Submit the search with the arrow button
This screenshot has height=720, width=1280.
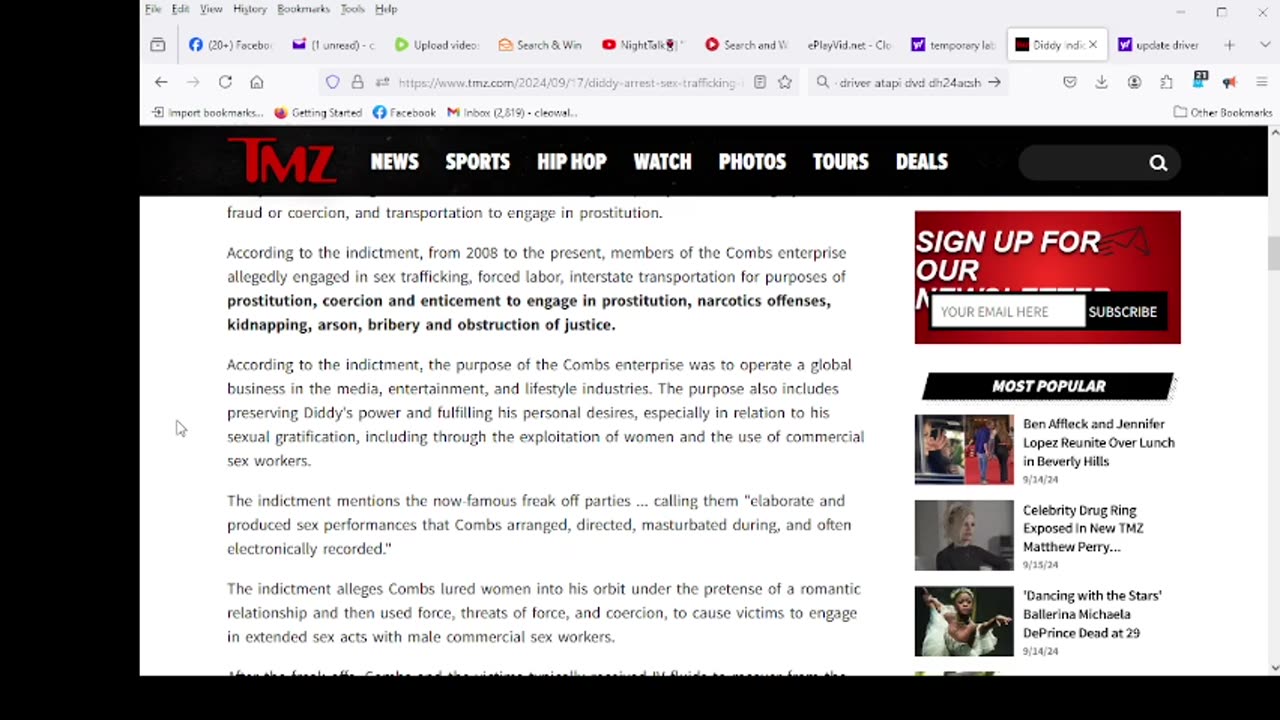tap(994, 82)
